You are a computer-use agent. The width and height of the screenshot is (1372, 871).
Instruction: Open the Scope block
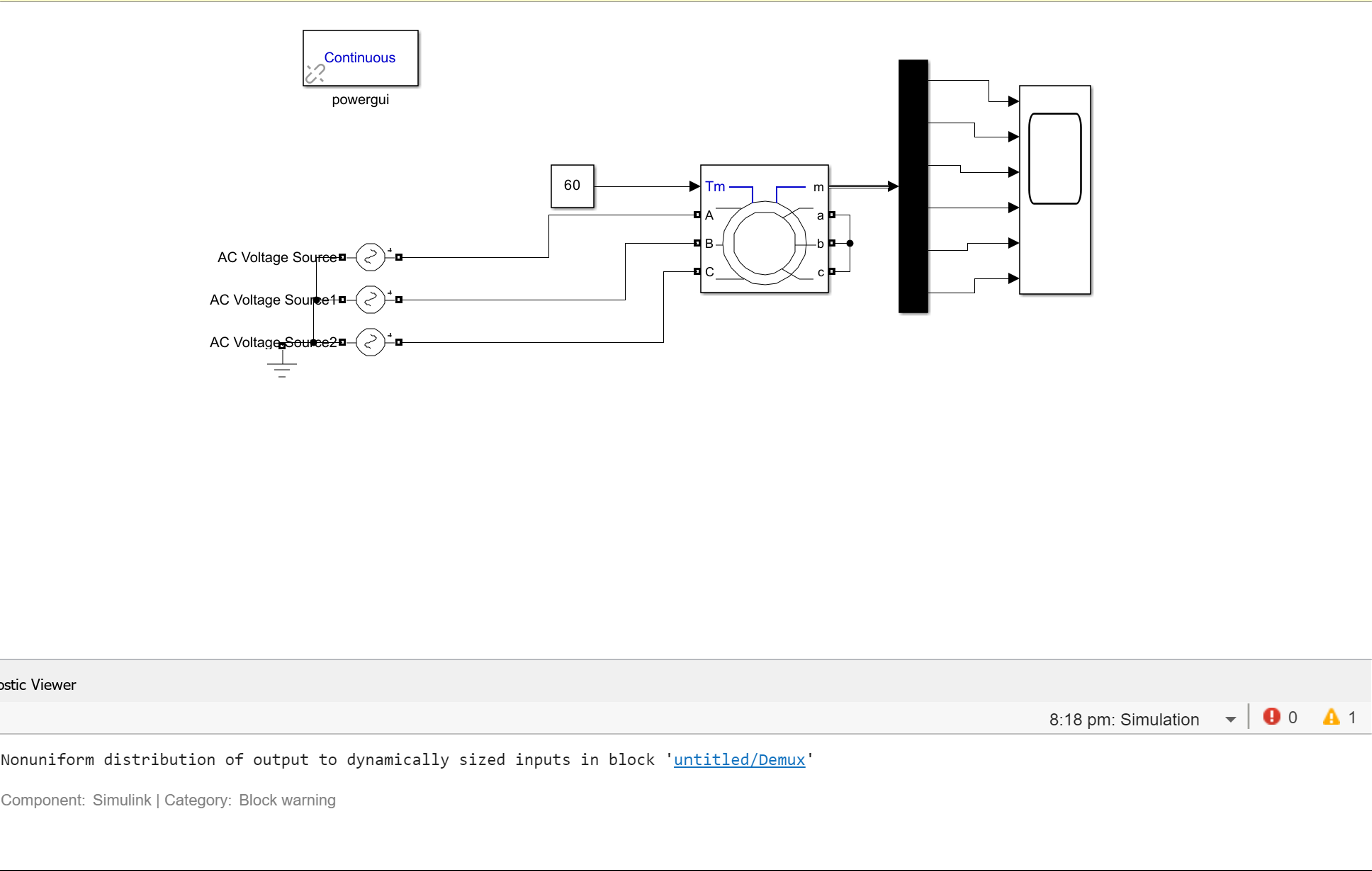point(1055,190)
